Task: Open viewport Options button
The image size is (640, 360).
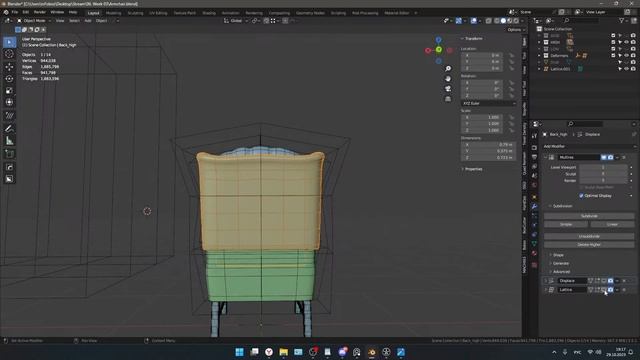Action: (x=516, y=30)
